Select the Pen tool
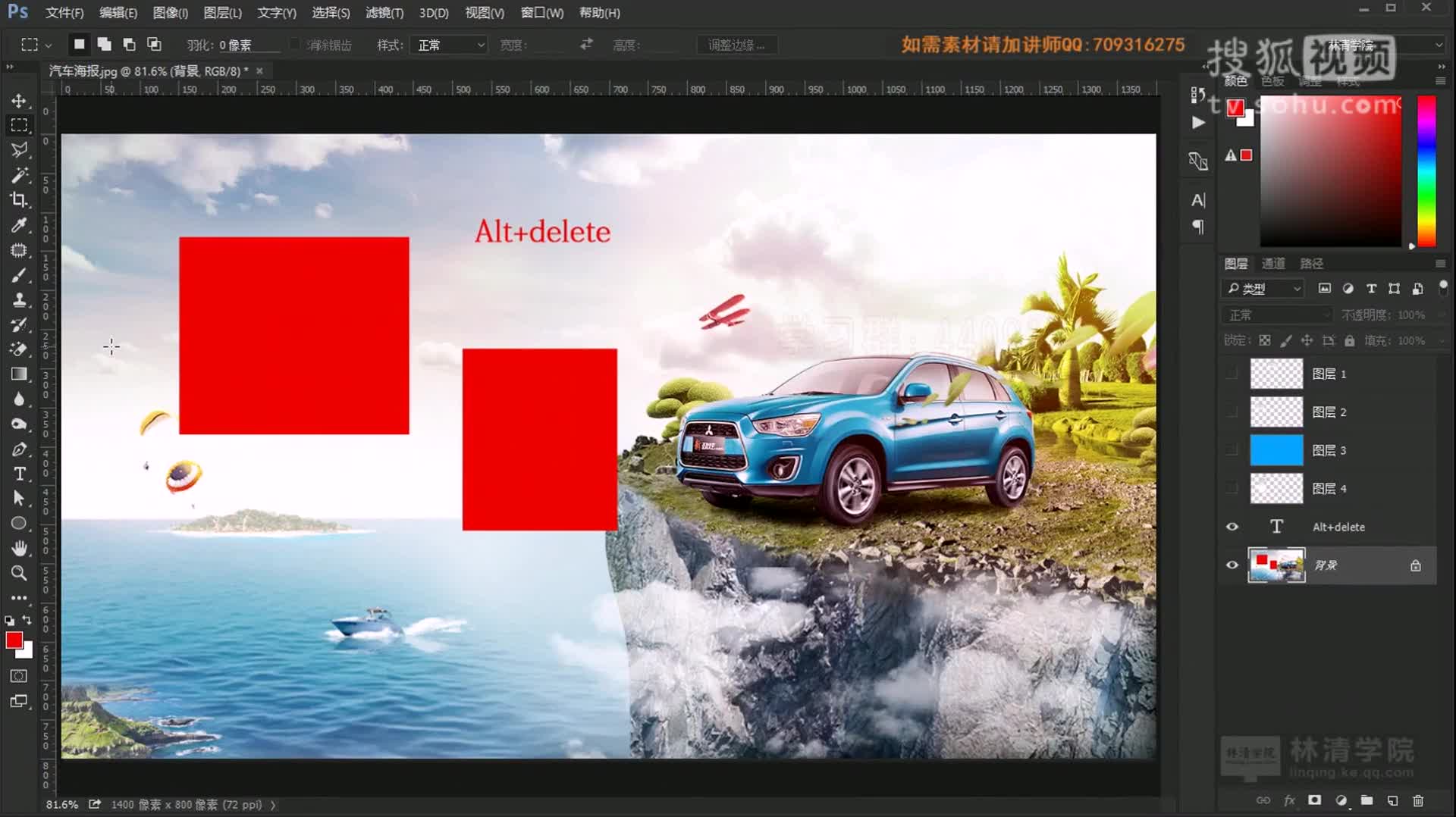 tap(19, 449)
